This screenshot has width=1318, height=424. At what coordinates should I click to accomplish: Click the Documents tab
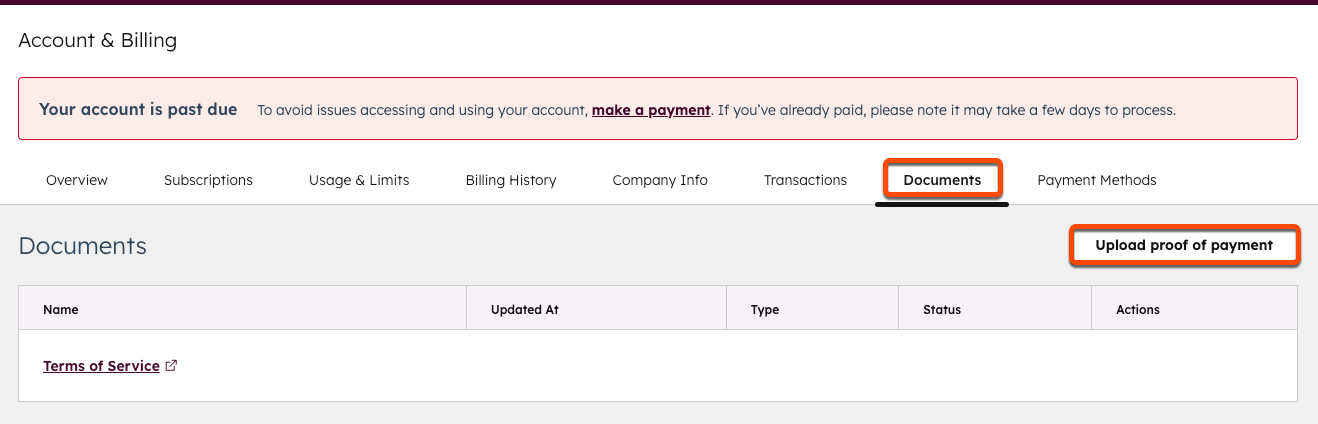942,180
